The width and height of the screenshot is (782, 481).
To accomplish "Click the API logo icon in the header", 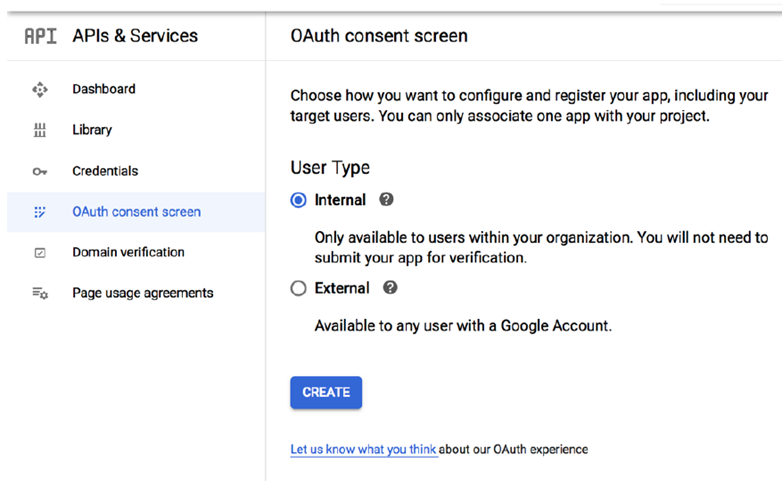I will tap(40, 36).
